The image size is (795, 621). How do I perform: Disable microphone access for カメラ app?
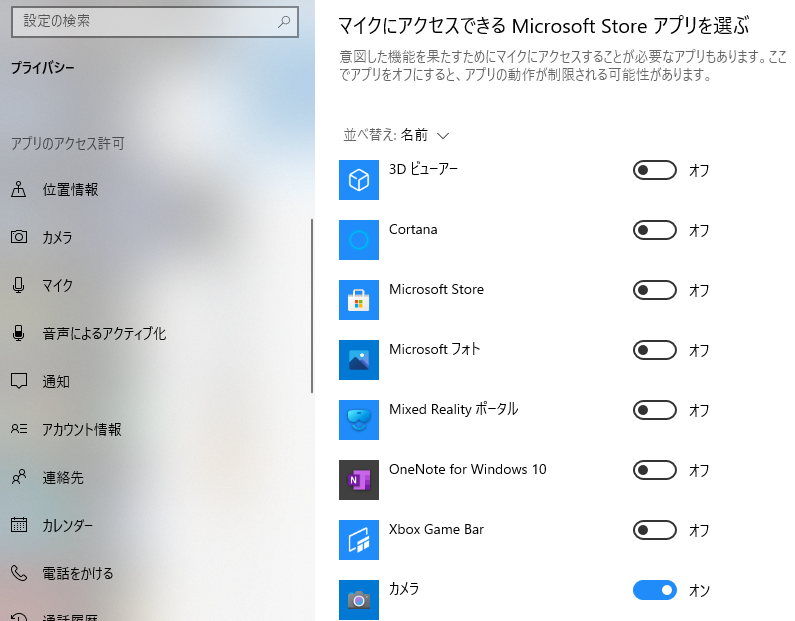[x=655, y=590]
